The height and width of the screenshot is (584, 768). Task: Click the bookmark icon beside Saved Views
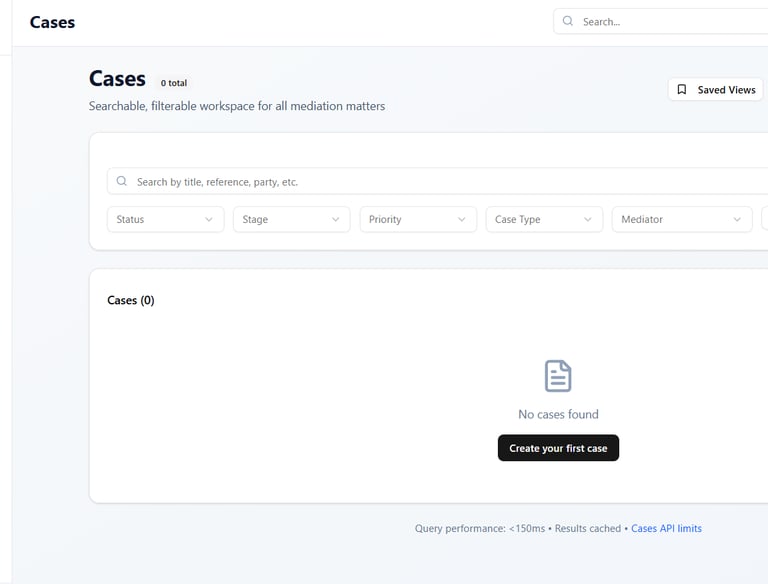pos(681,90)
